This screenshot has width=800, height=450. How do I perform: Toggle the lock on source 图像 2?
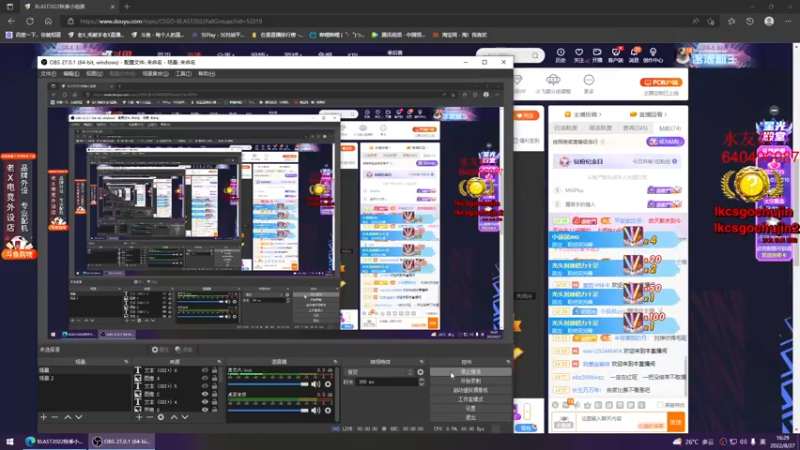point(215,394)
